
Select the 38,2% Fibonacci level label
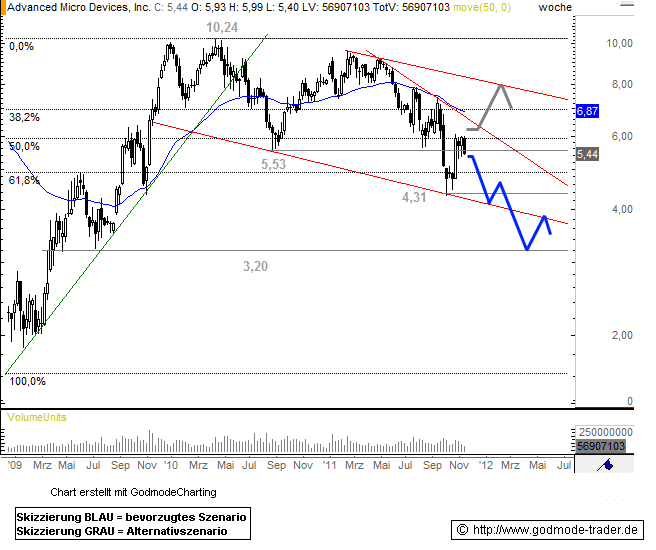23,117
